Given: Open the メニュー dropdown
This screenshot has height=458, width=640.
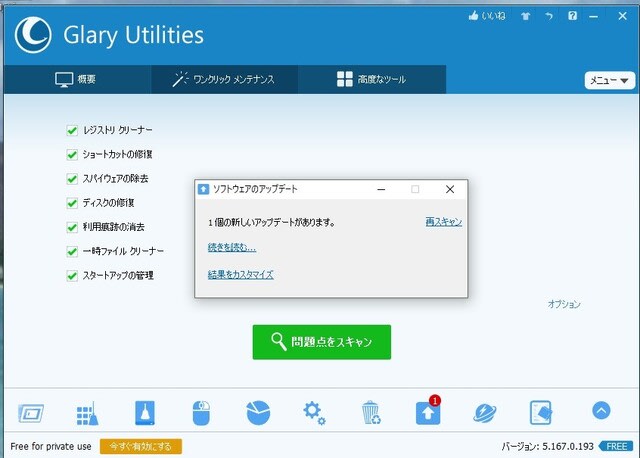Looking at the screenshot, I should (x=609, y=80).
